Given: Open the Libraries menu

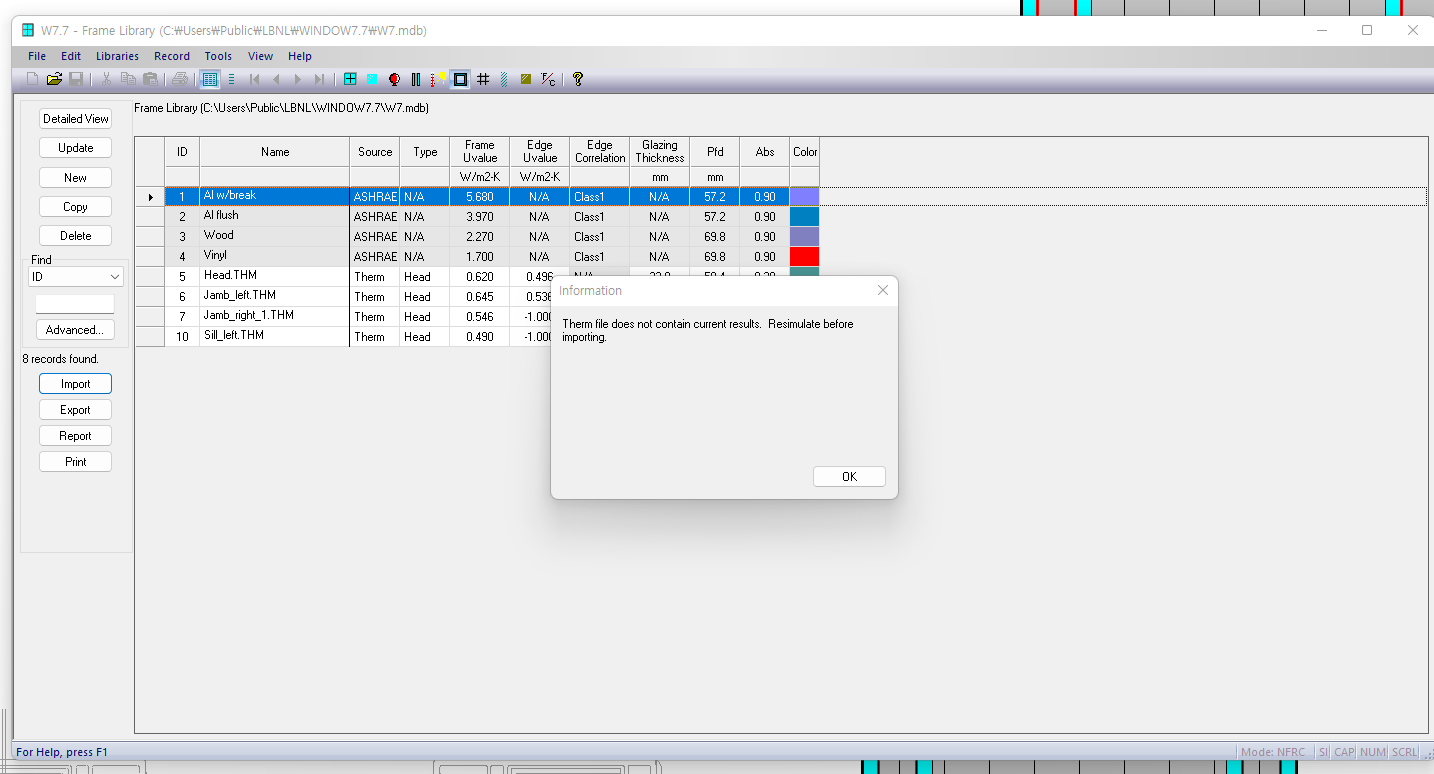Looking at the screenshot, I should [117, 56].
